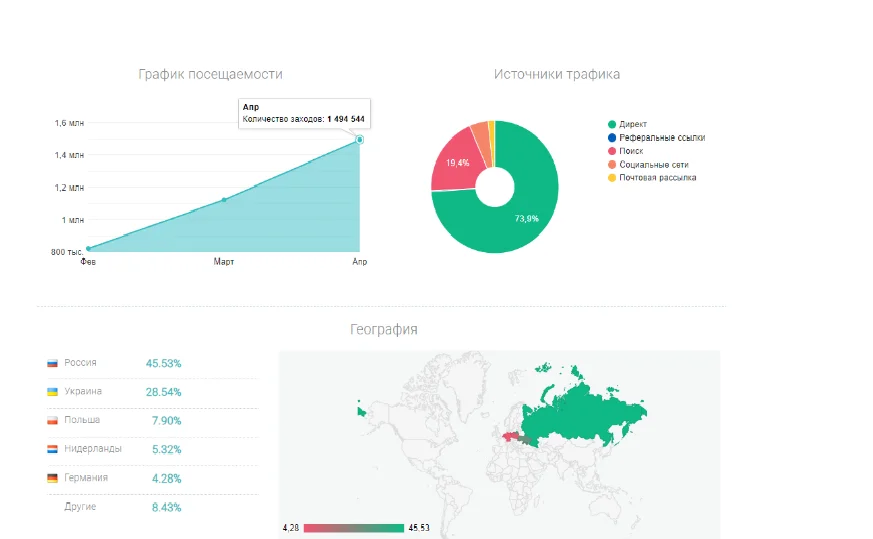
Task: Toggle the Директ legend item
Action: pyautogui.click(x=633, y=125)
